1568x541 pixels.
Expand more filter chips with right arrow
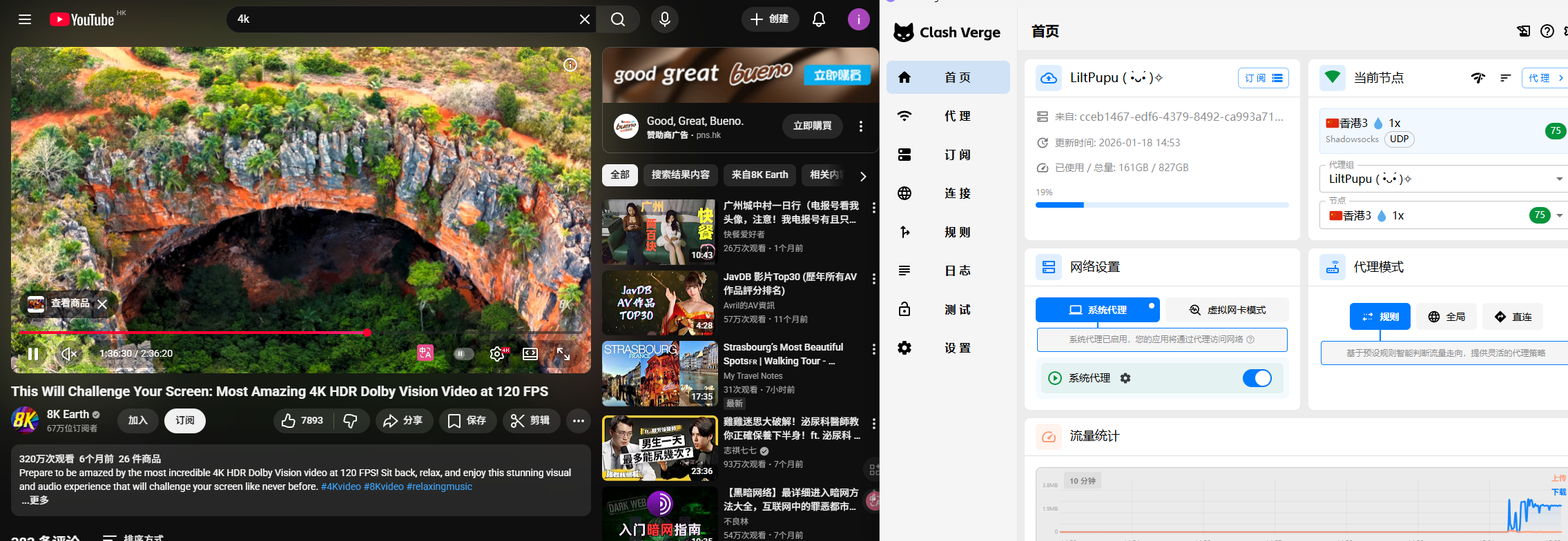[x=863, y=176]
